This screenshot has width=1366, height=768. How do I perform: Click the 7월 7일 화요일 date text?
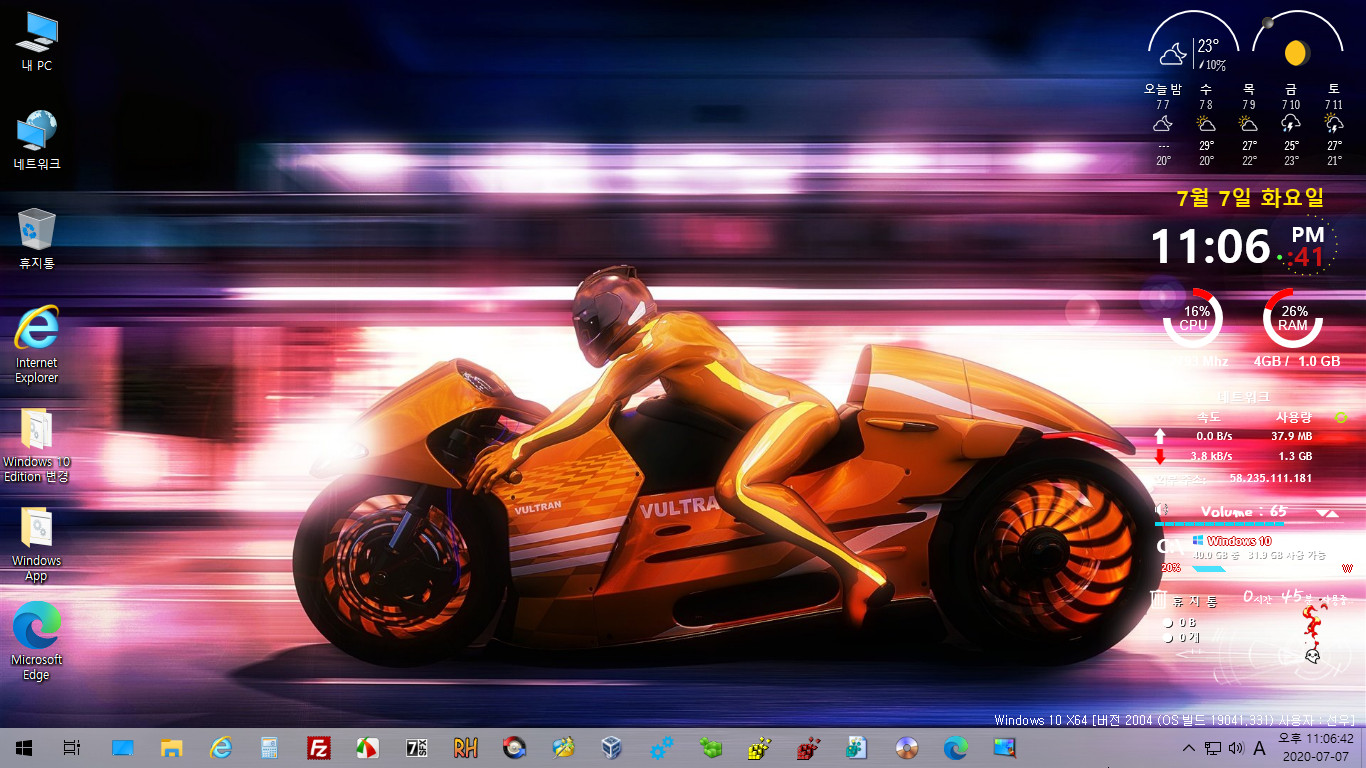point(1250,198)
